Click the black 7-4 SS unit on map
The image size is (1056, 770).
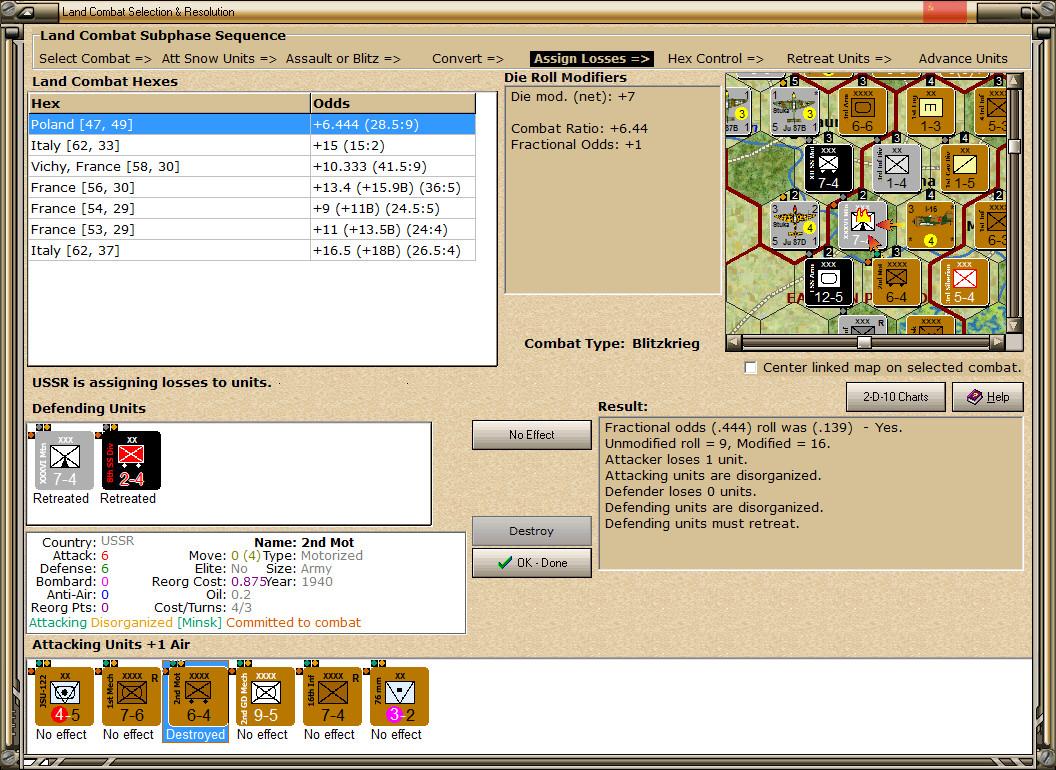[828, 167]
